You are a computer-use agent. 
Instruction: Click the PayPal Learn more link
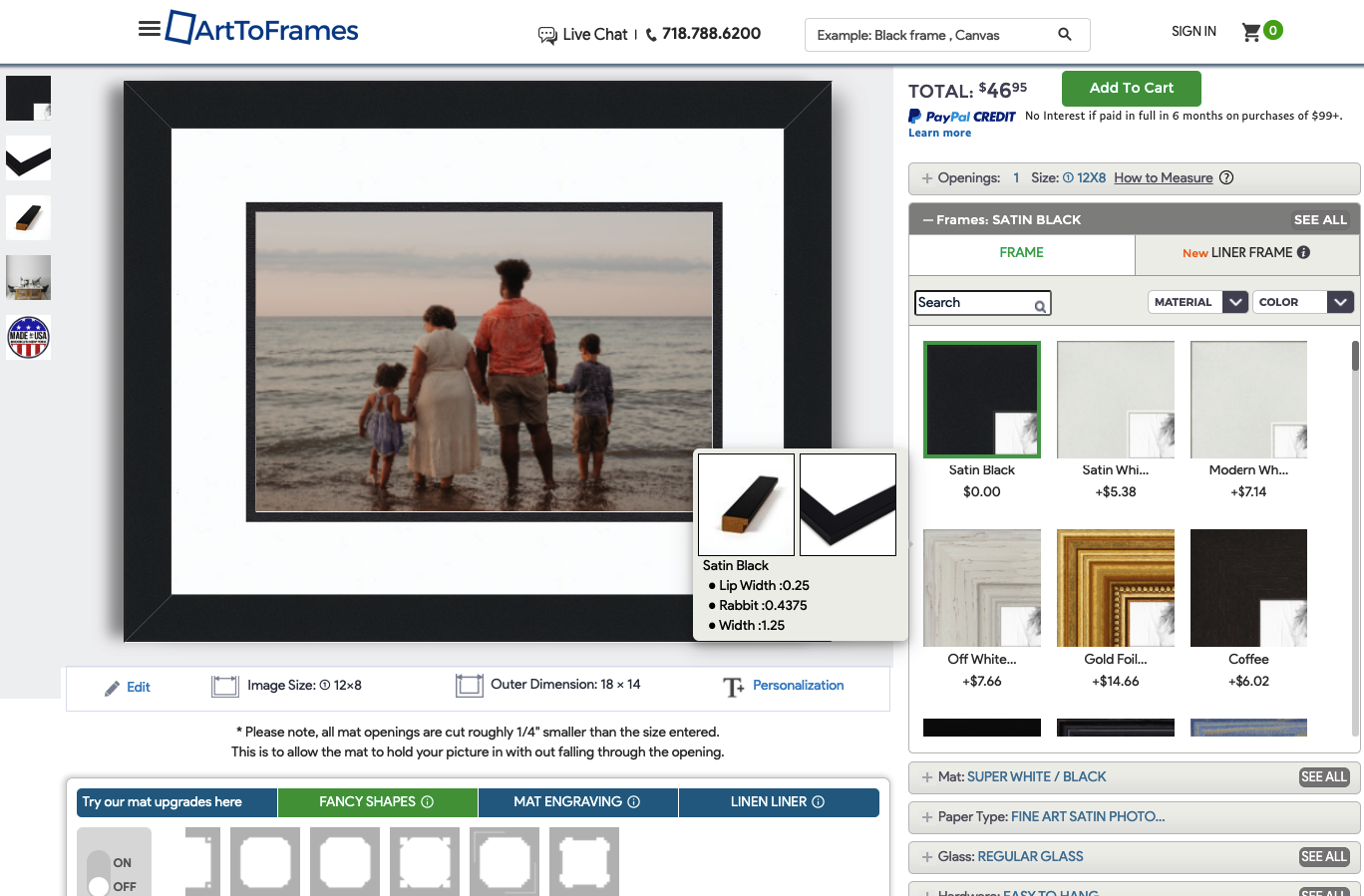(939, 134)
